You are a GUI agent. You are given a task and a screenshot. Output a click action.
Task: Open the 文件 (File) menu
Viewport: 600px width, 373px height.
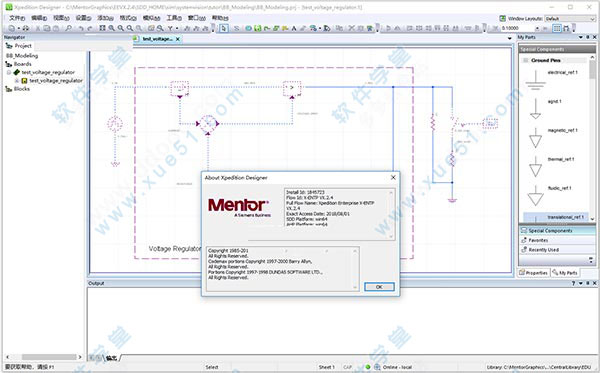click(17, 18)
